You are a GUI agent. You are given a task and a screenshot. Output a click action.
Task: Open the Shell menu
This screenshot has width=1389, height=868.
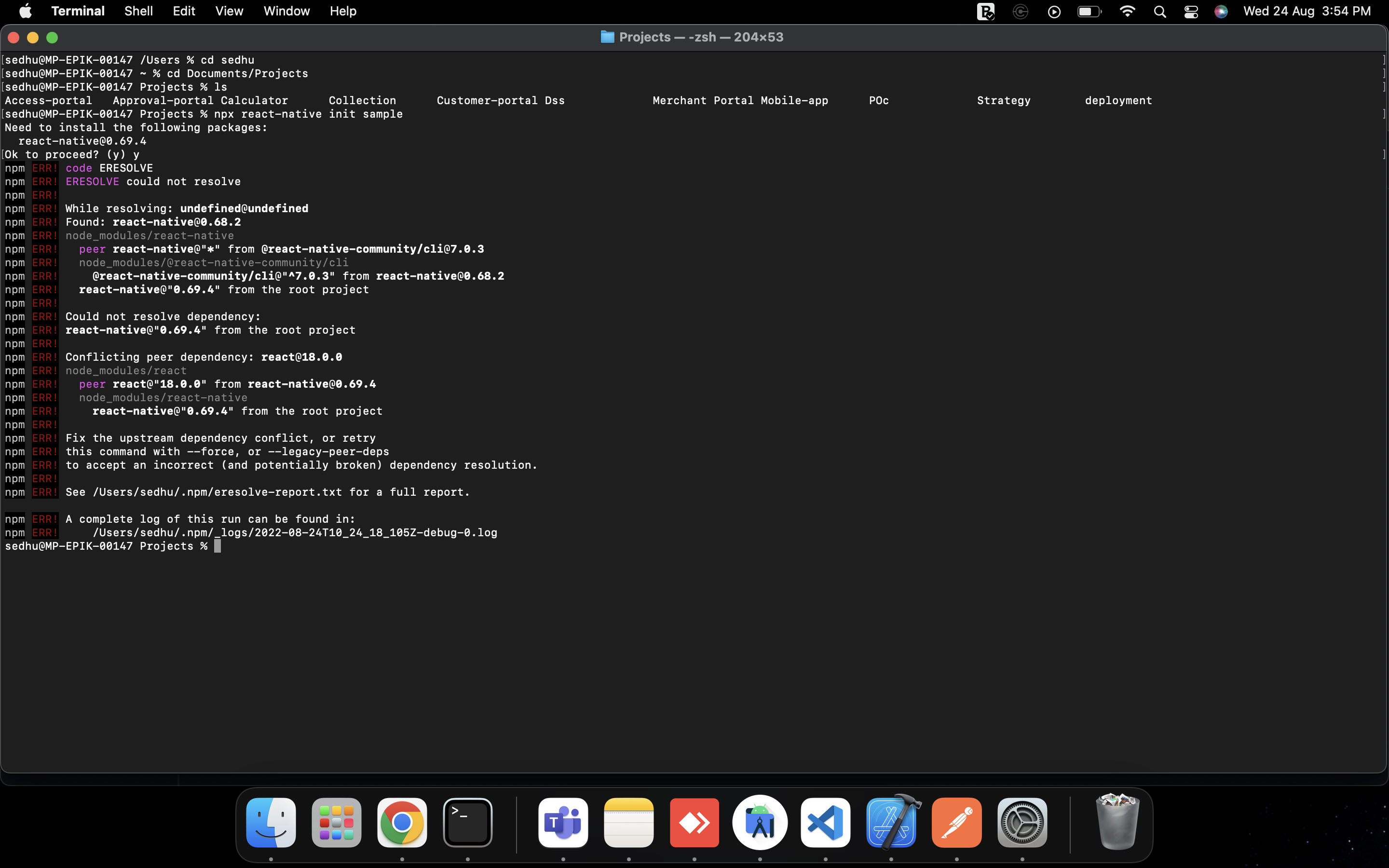[138, 11]
